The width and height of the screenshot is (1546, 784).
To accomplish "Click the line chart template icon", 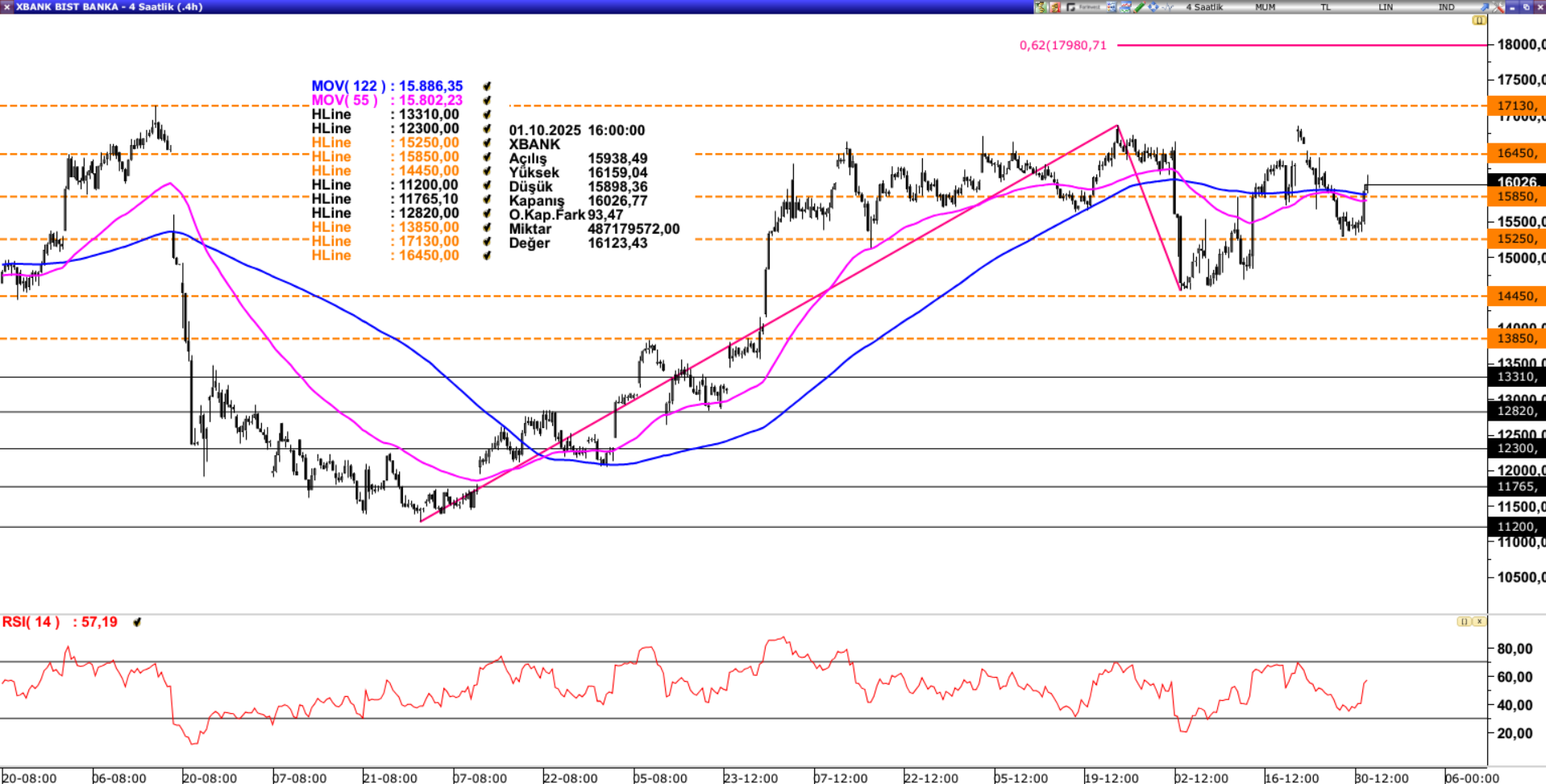I will tap(1125, 6).
